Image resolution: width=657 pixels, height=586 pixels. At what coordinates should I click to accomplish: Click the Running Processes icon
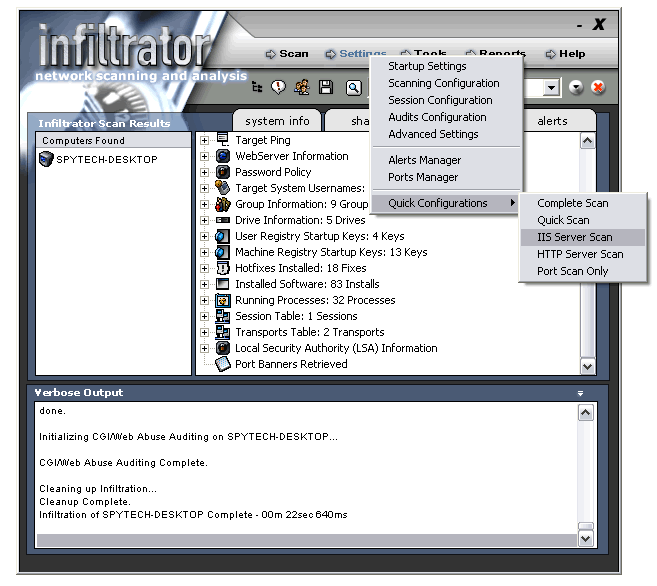click(223, 300)
